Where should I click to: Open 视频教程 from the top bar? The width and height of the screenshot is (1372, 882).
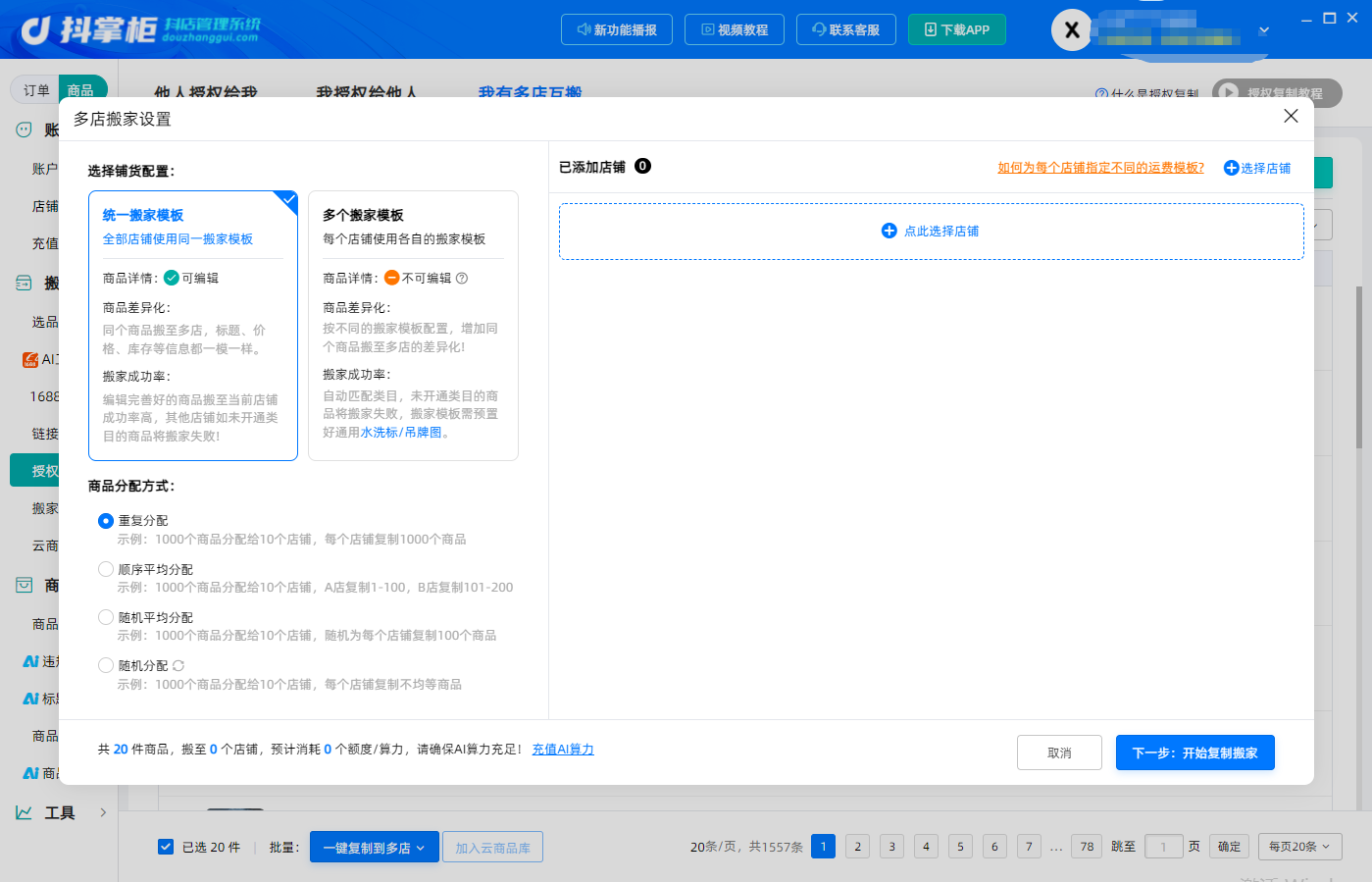point(735,29)
